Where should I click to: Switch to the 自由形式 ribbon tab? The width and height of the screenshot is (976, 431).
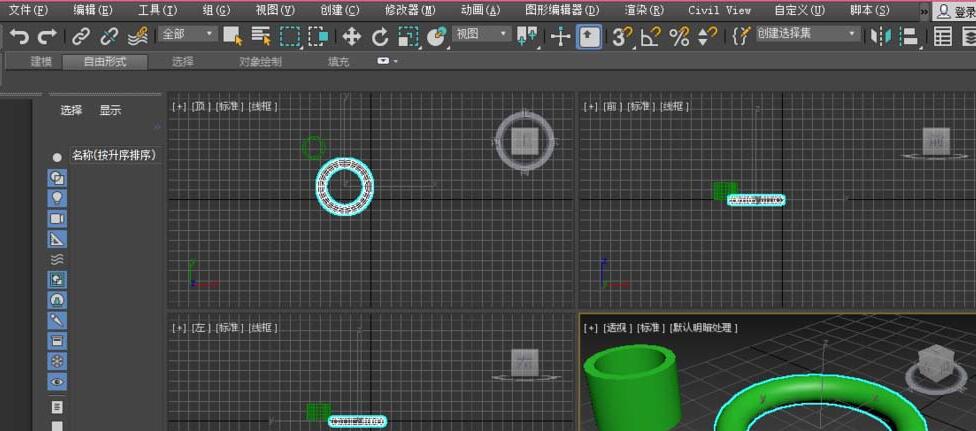click(105, 62)
